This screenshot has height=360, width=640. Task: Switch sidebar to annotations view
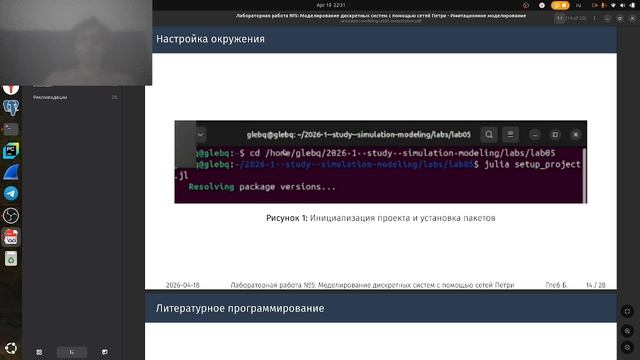pyautogui.click(x=105, y=352)
